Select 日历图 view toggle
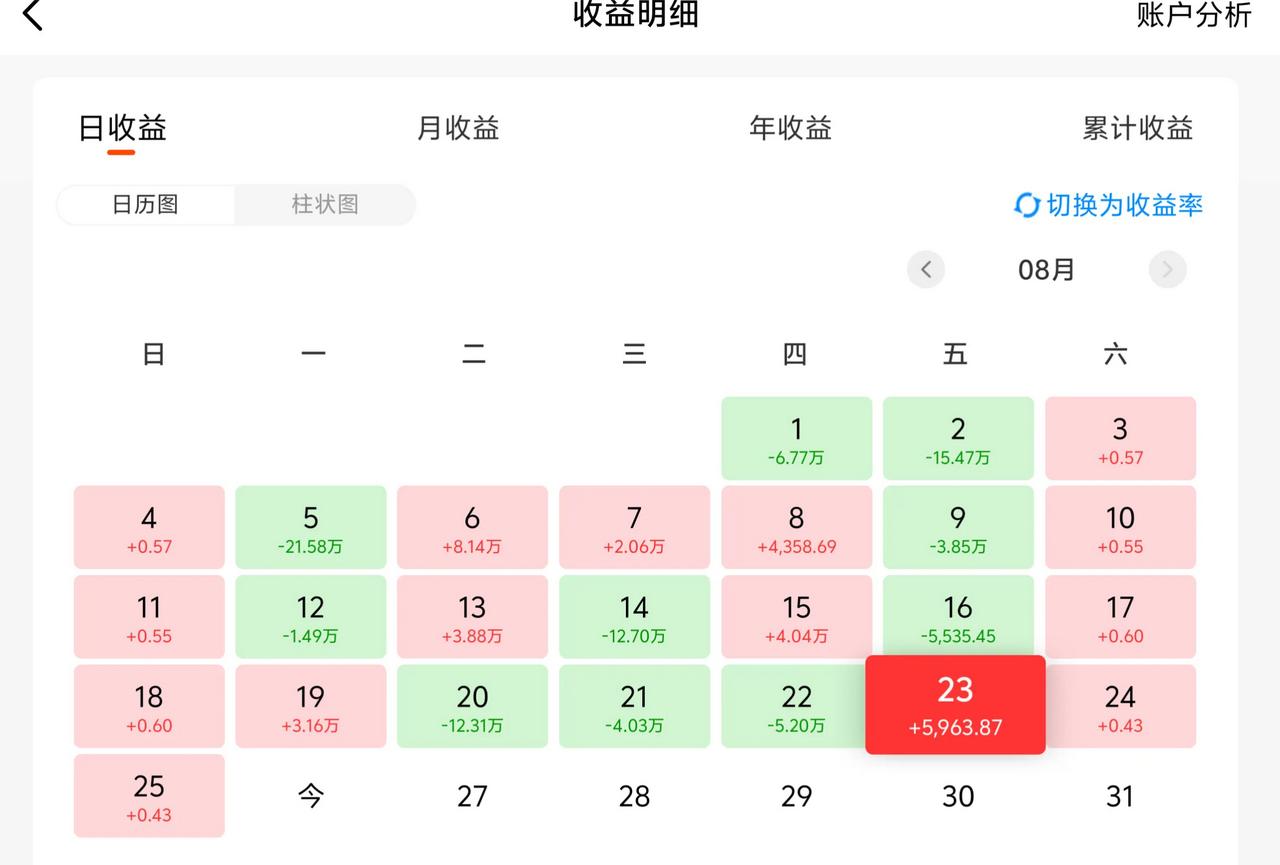 tap(145, 204)
